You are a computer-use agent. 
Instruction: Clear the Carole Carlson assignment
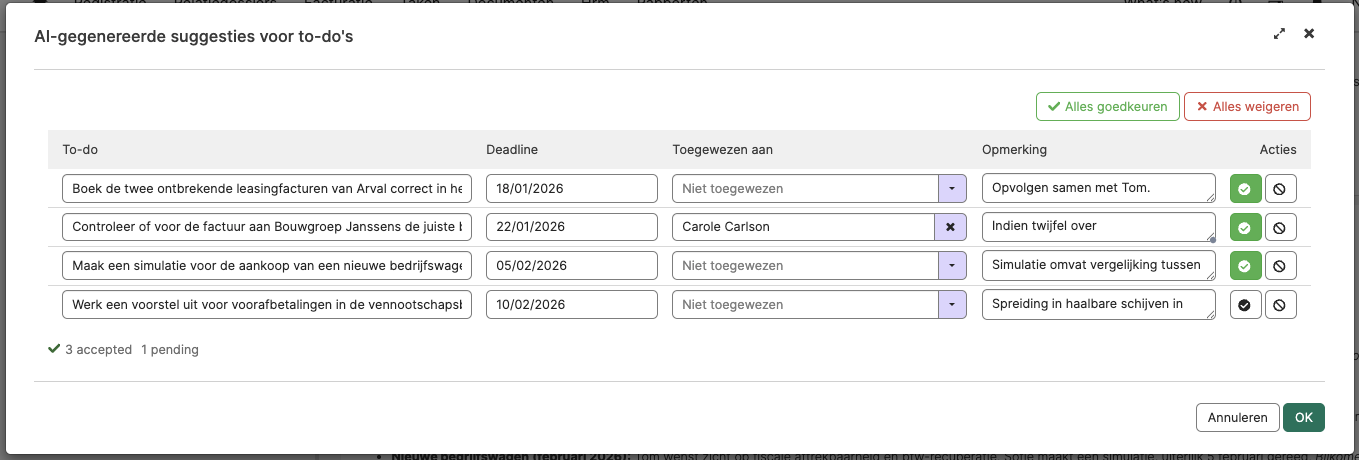950,227
